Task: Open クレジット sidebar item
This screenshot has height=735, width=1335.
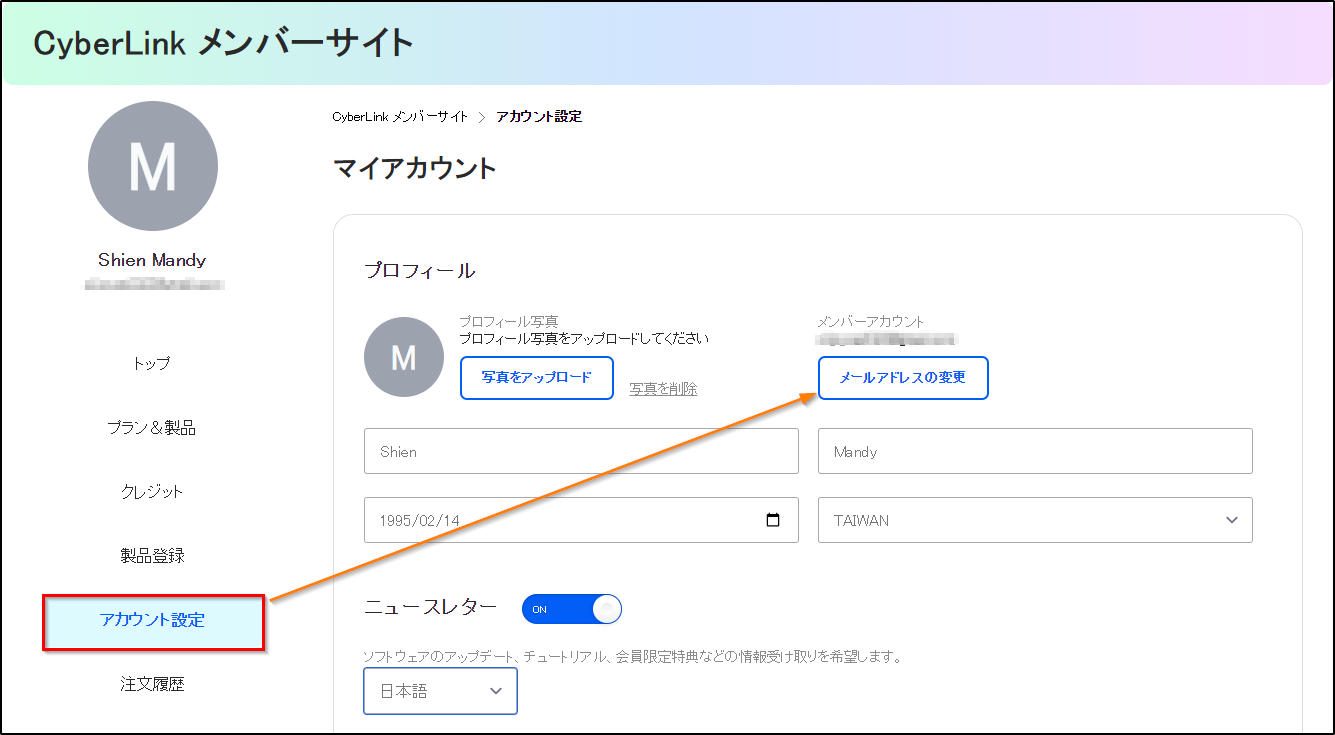Action: point(152,492)
